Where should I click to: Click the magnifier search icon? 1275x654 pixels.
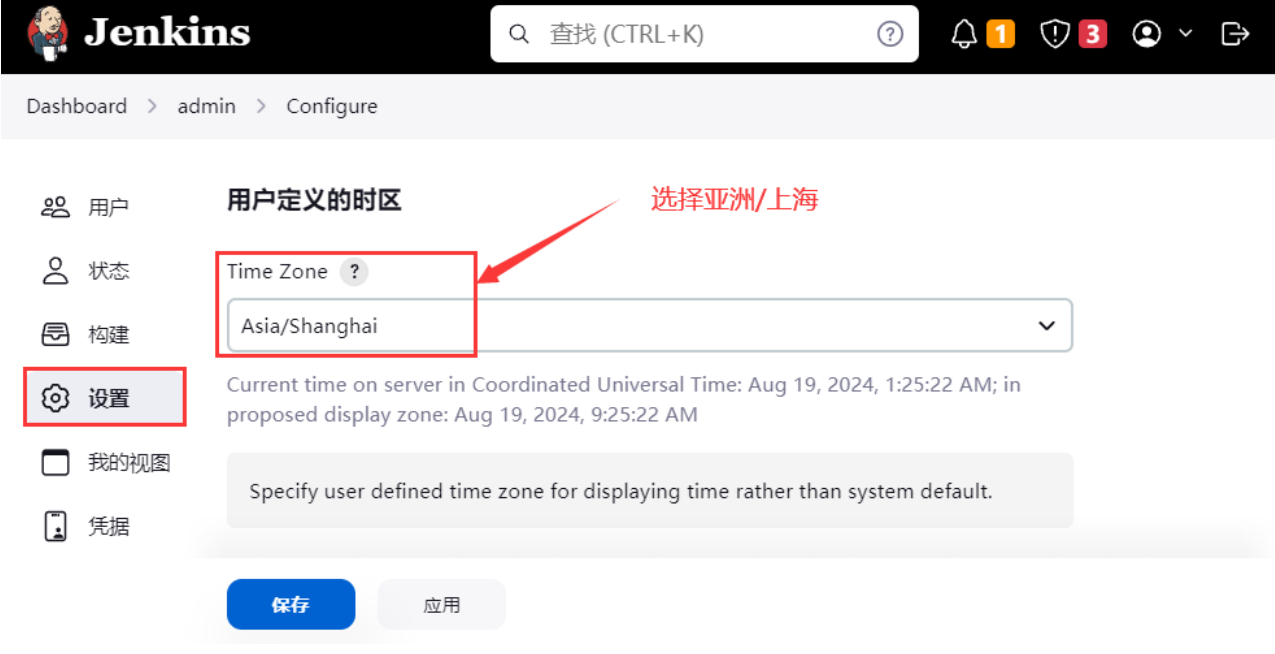click(x=519, y=34)
